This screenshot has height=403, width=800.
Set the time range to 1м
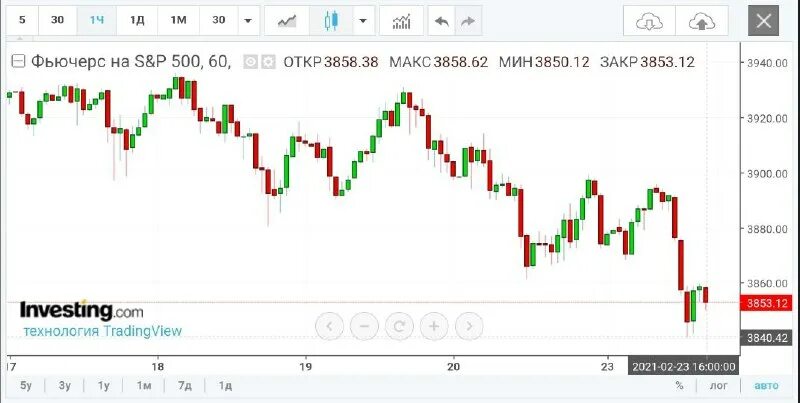point(144,386)
